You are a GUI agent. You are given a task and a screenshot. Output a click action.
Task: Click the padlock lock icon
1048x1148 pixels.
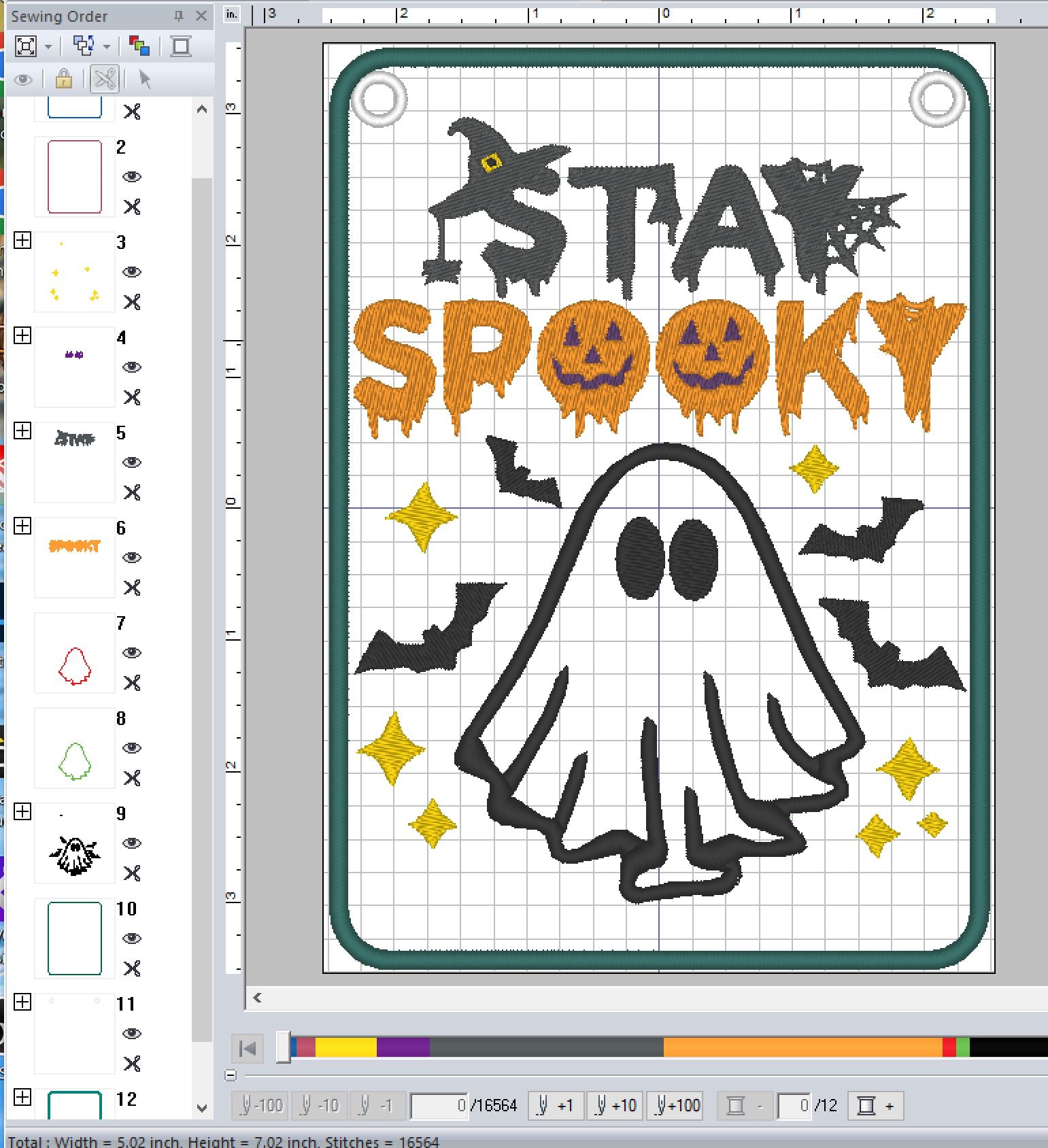[x=64, y=80]
